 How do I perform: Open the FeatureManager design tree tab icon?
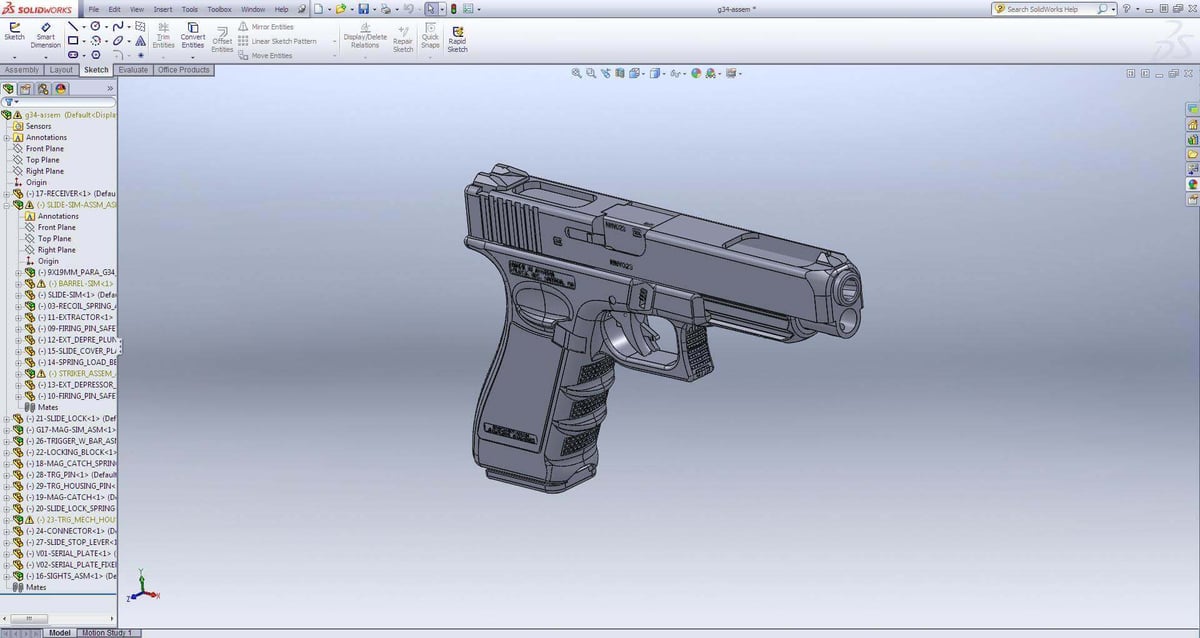(x=9, y=88)
